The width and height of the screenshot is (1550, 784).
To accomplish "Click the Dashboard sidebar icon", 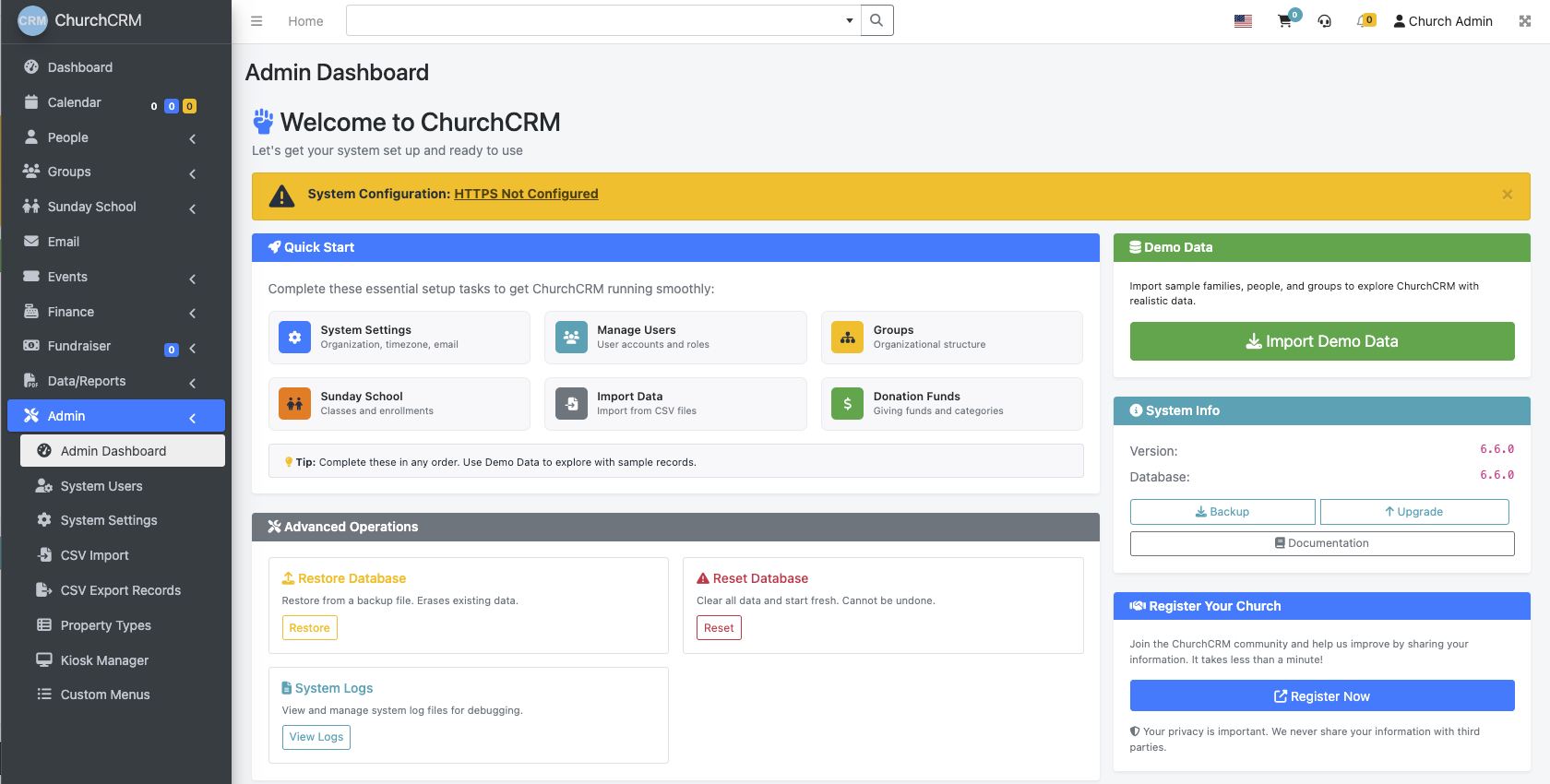I will [31, 67].
